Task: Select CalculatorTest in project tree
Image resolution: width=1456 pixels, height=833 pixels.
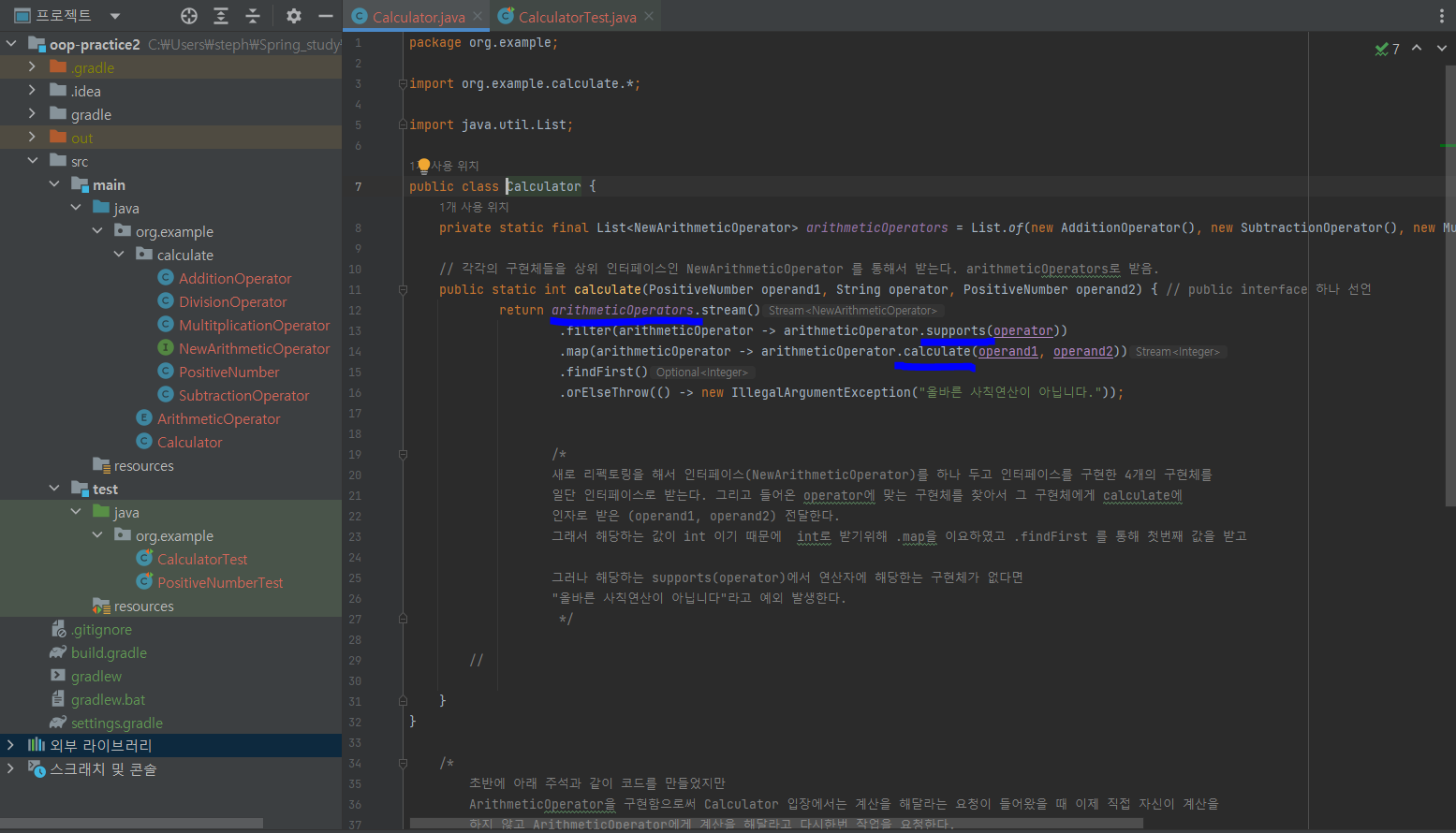Action: pyautogui.click(x=202, y=559)
